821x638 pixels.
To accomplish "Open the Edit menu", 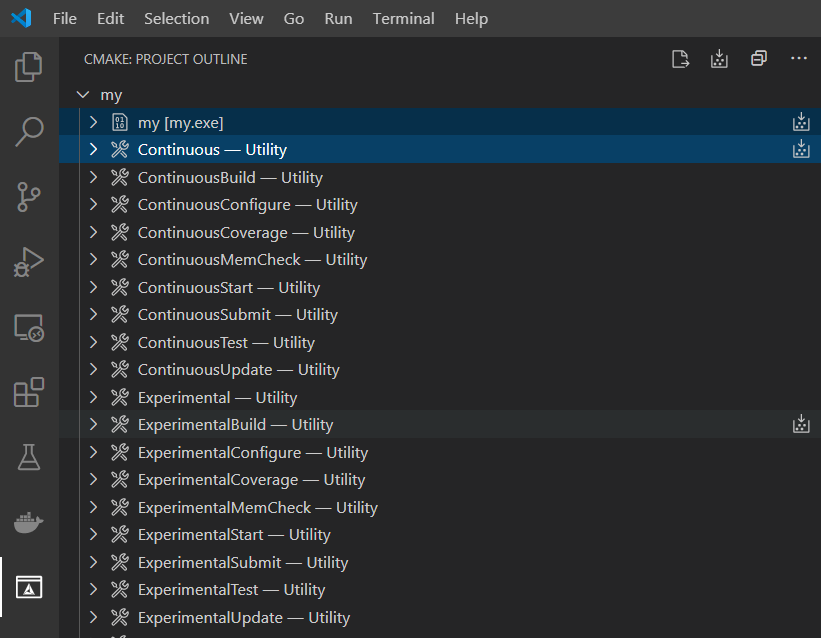I will tap(110, 19).
